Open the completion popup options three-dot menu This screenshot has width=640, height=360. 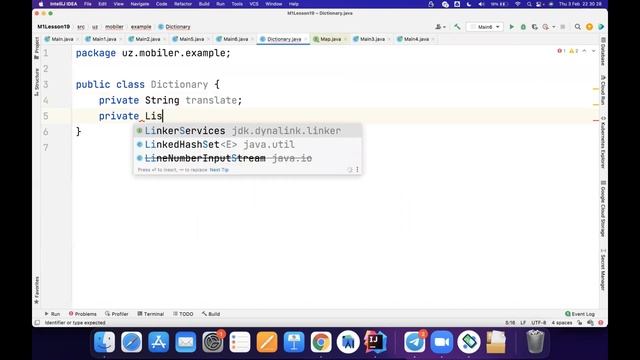tap(357, 169)
